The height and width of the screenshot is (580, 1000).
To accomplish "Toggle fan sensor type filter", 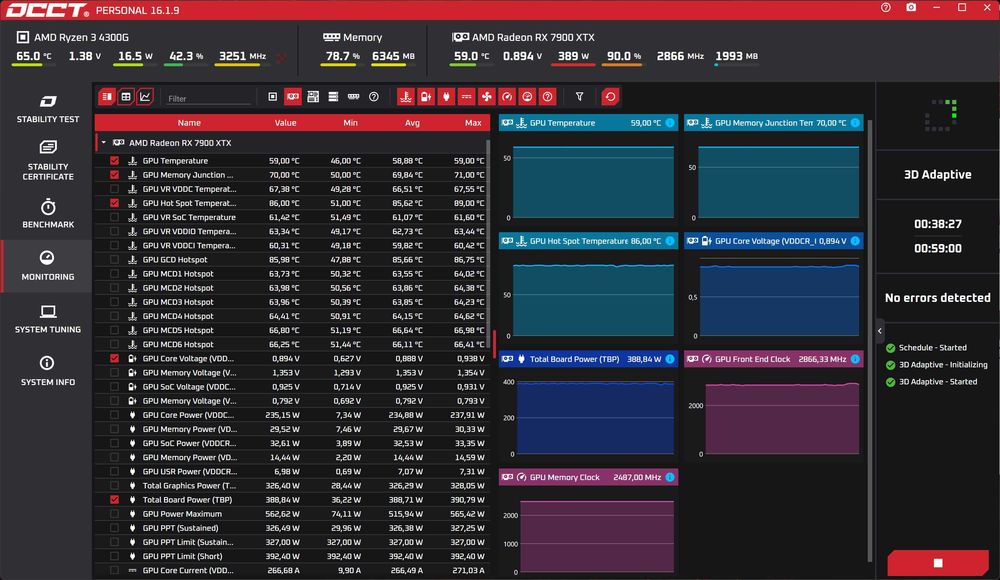I will (487, 97).
